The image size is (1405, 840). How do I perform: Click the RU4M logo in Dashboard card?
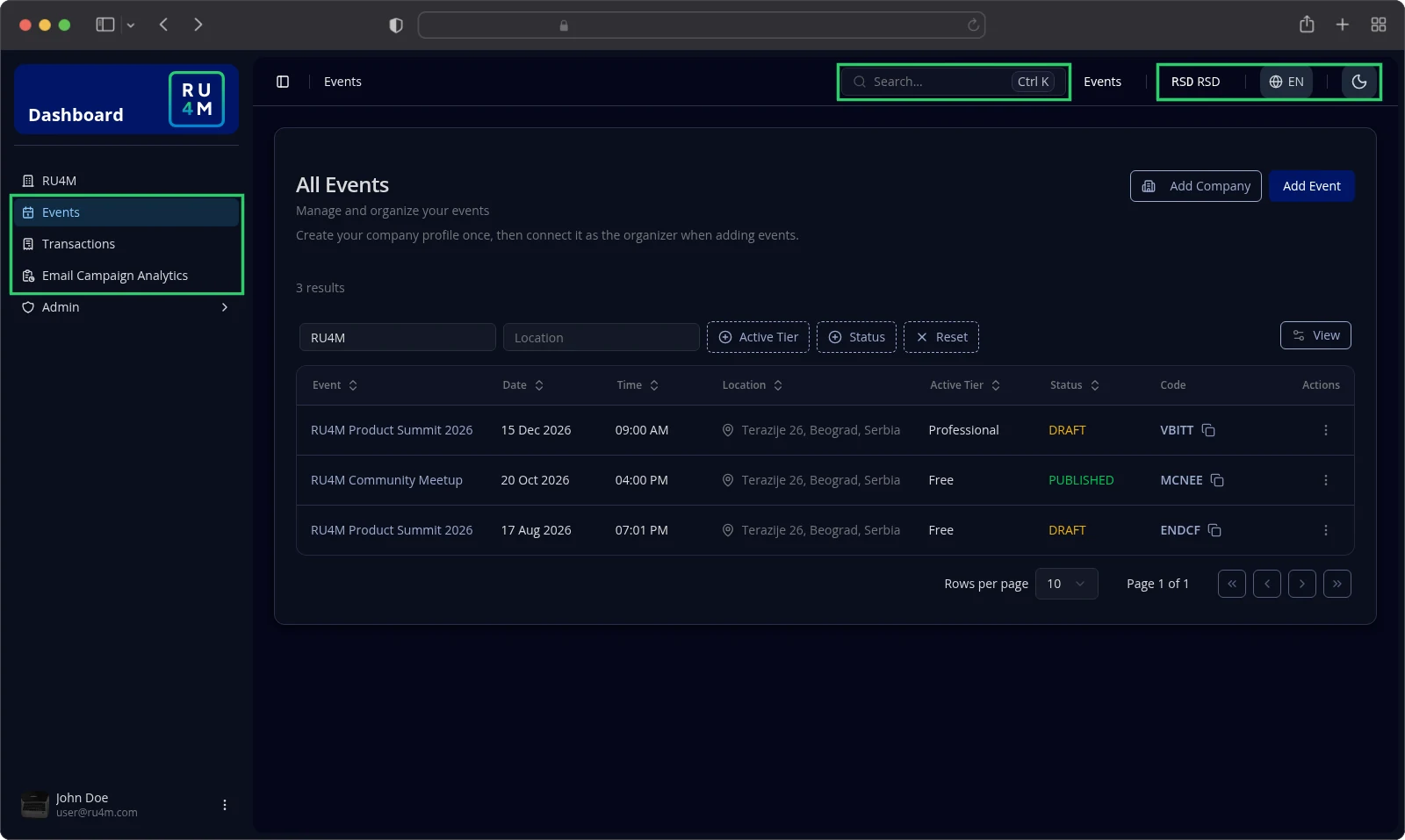pyautogui.click(x=197, y=99)
